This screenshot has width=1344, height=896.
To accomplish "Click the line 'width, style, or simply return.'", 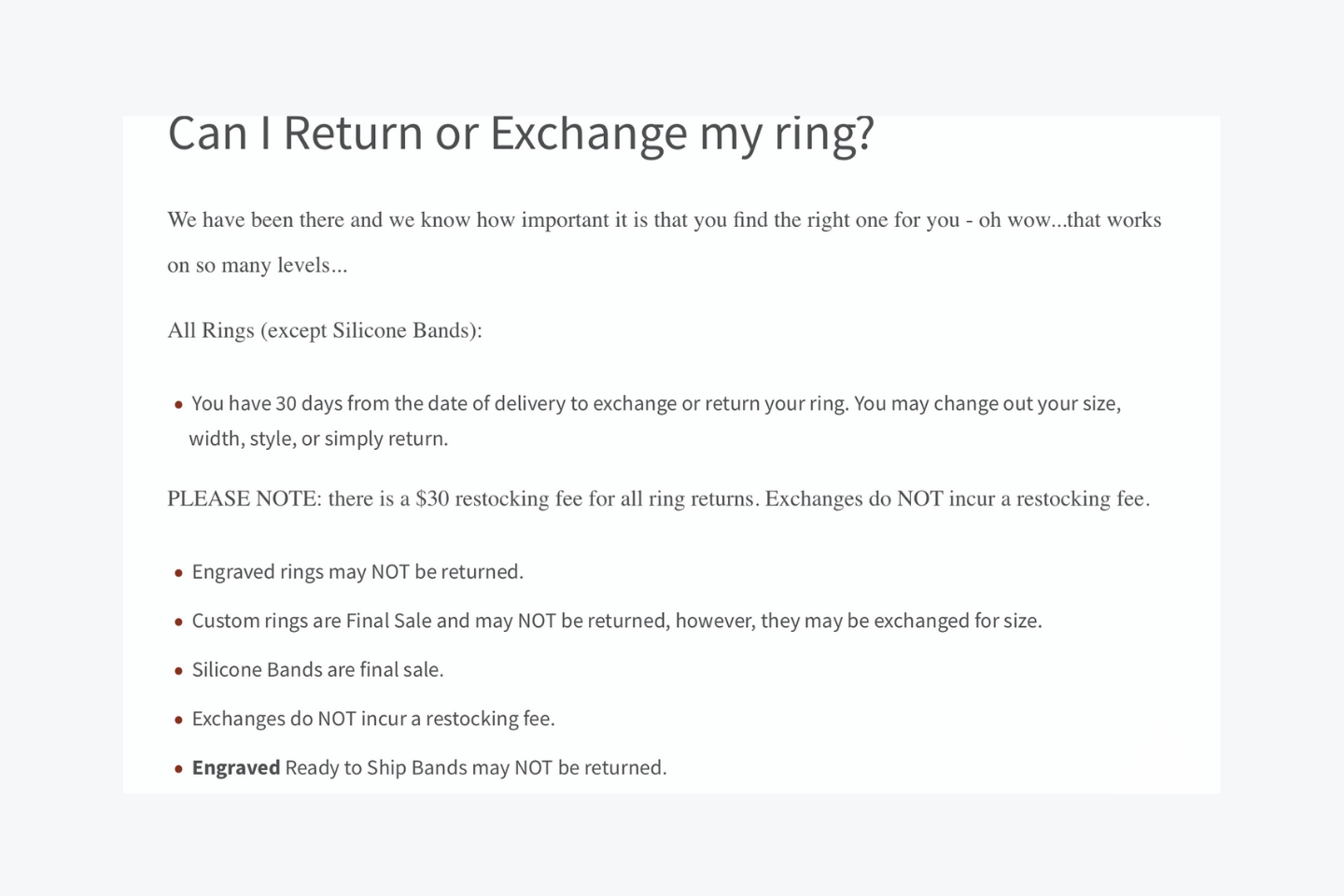I will pyautogui.click(x=318, y=439).
